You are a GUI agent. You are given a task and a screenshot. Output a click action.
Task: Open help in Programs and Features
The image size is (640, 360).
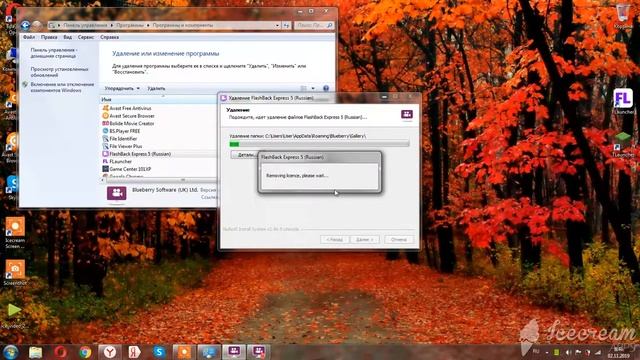326,88
